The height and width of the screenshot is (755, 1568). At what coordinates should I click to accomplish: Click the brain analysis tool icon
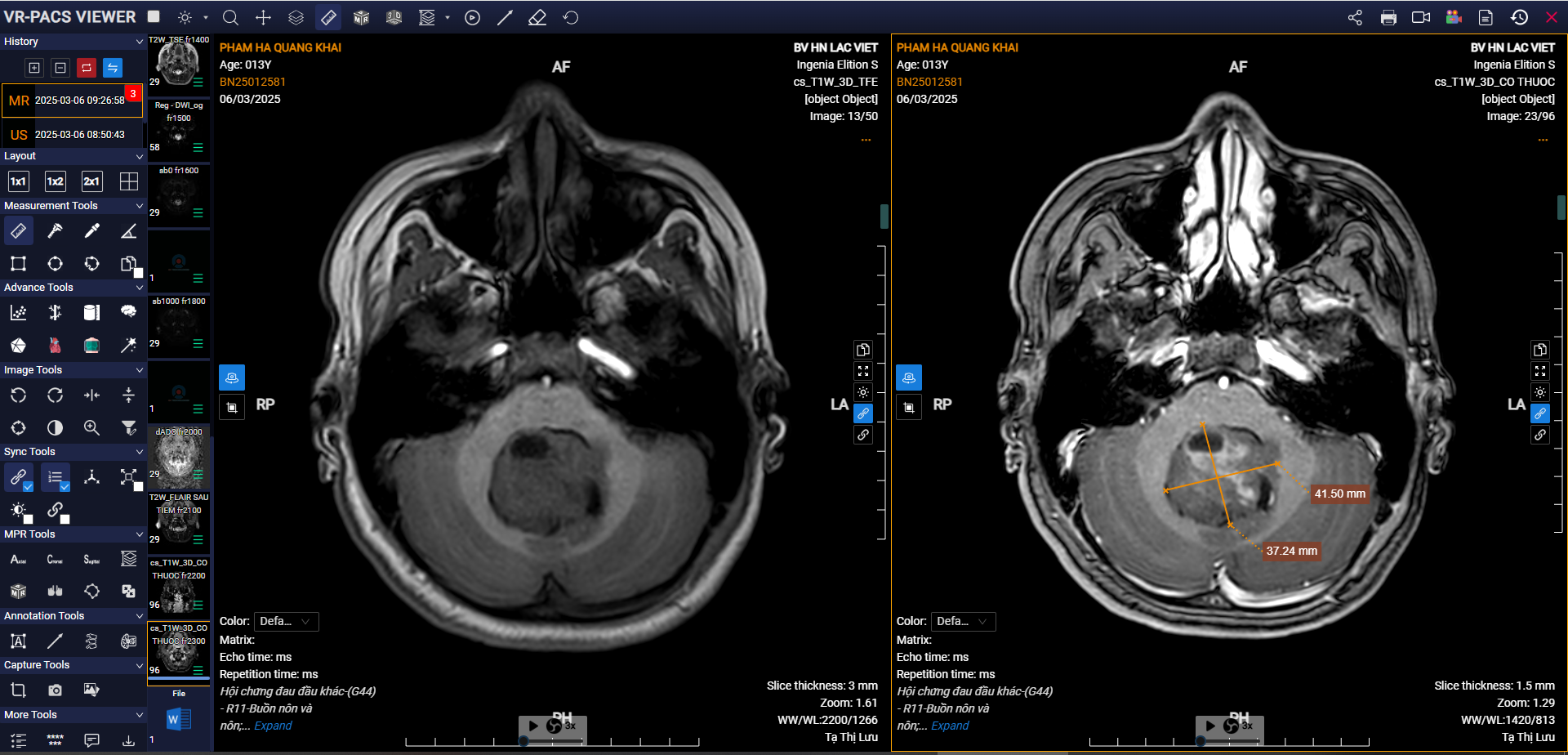128,311
